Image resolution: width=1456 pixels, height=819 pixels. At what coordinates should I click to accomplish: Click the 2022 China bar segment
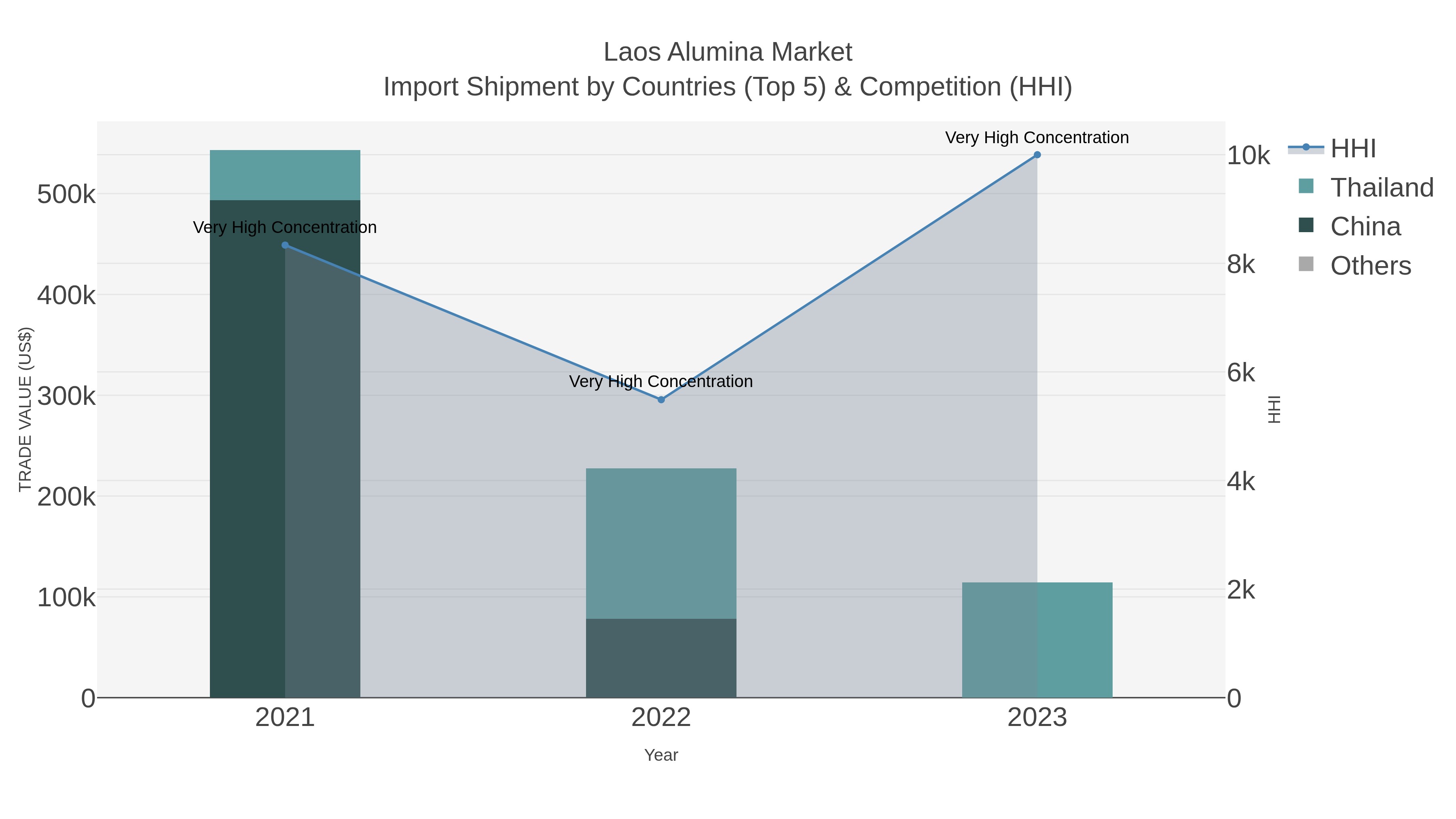coord(661,658)
